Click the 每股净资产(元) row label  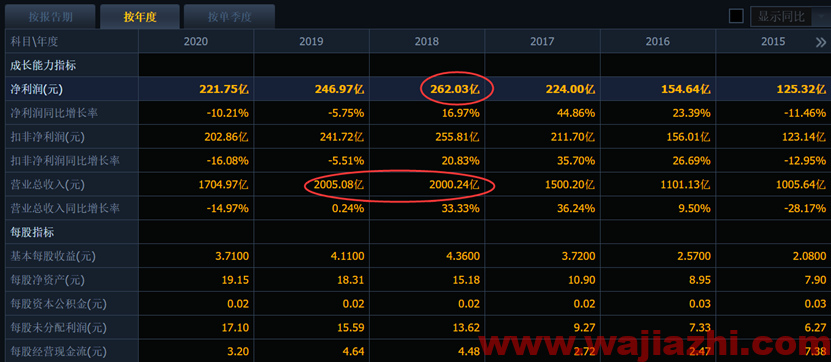48,280
